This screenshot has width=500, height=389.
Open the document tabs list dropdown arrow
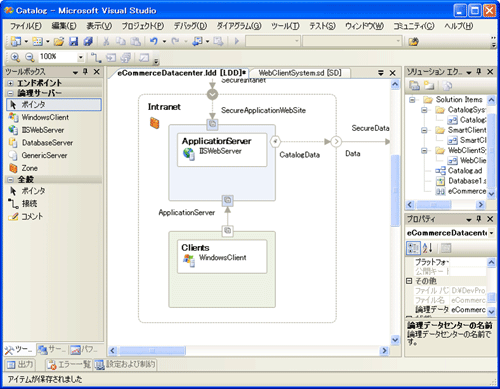click(381, 72)
